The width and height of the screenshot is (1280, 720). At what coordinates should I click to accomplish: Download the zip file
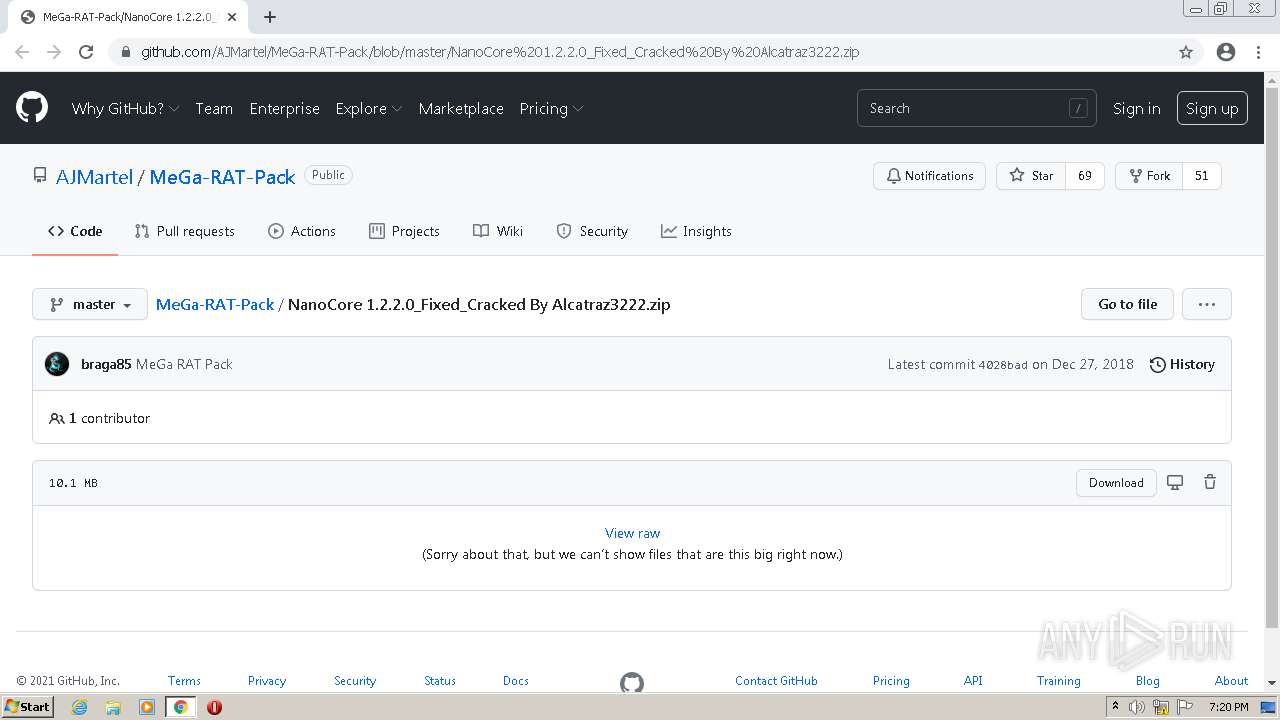point(1116,482)
